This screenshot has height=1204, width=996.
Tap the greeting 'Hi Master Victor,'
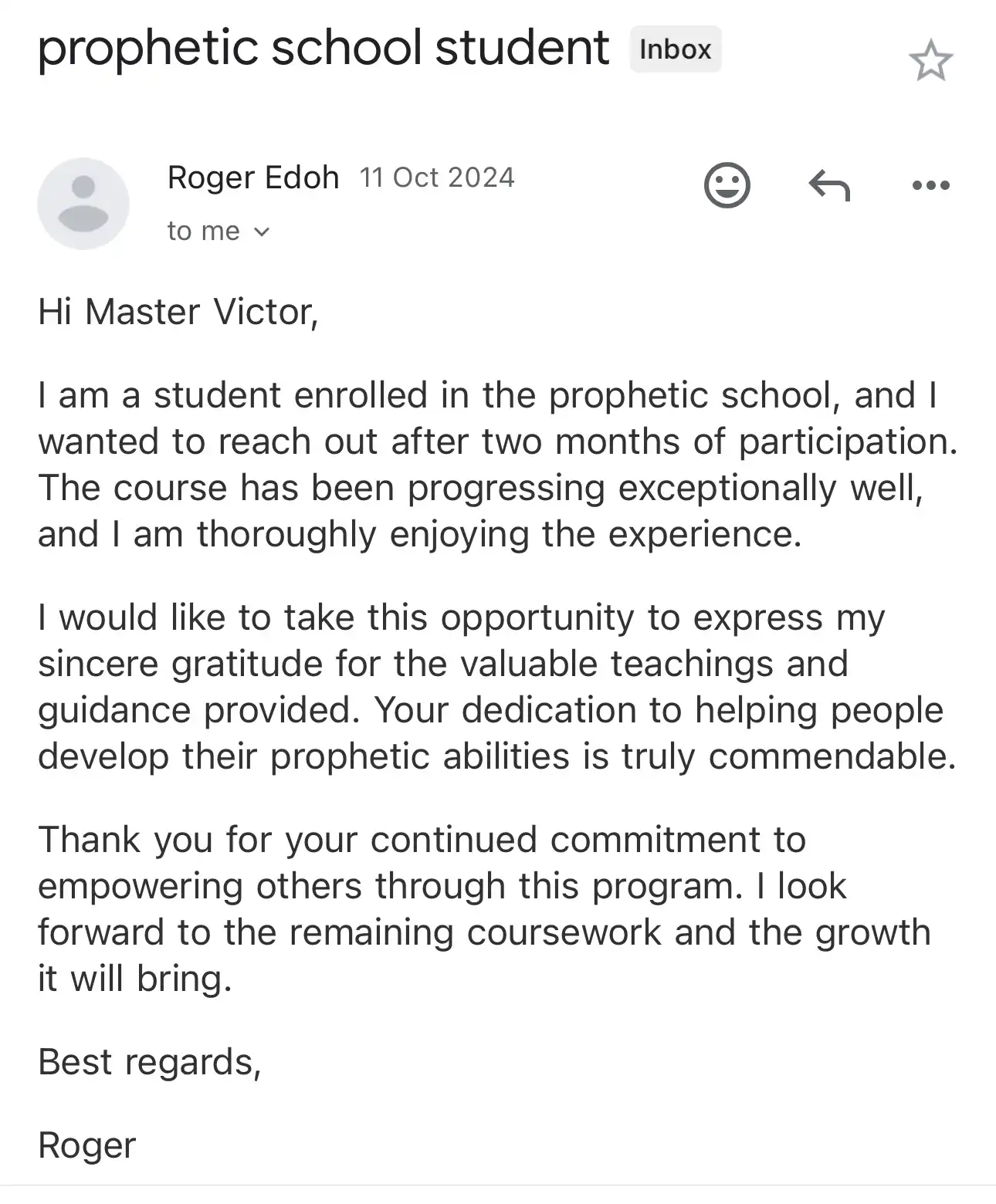point(178,312)
